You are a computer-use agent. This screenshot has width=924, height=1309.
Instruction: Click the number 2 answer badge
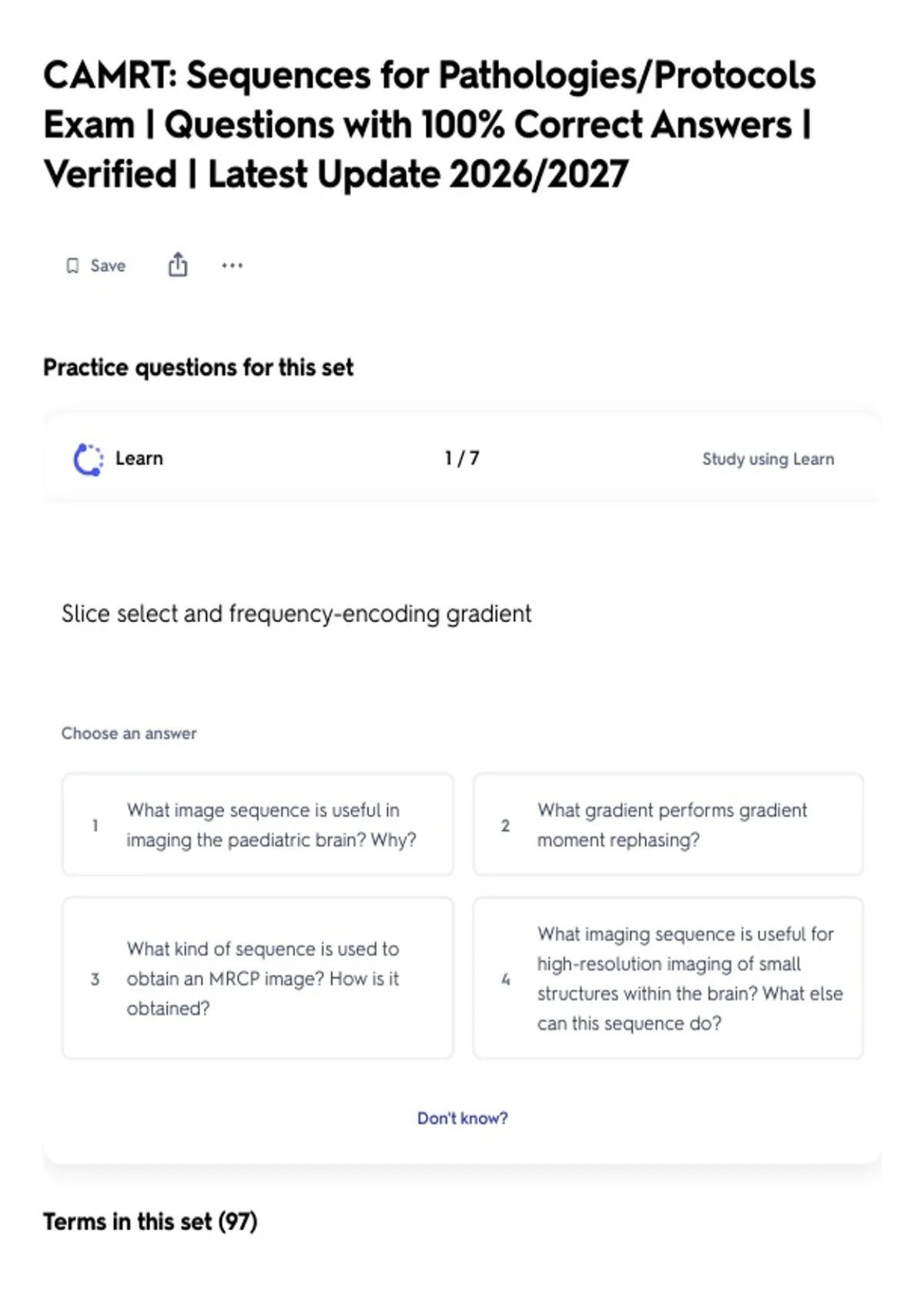(505, 825)
